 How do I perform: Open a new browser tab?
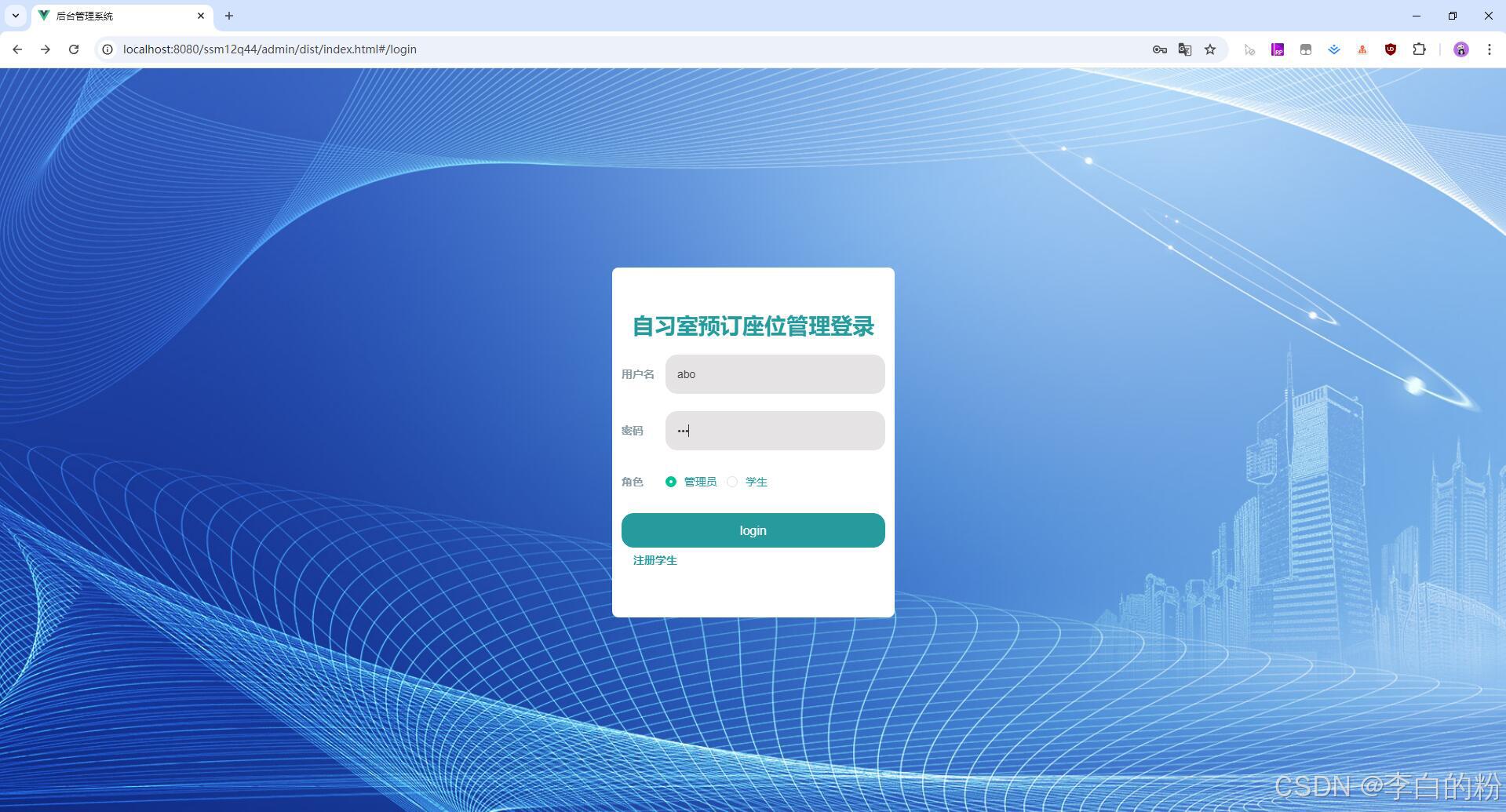point(229,16)
